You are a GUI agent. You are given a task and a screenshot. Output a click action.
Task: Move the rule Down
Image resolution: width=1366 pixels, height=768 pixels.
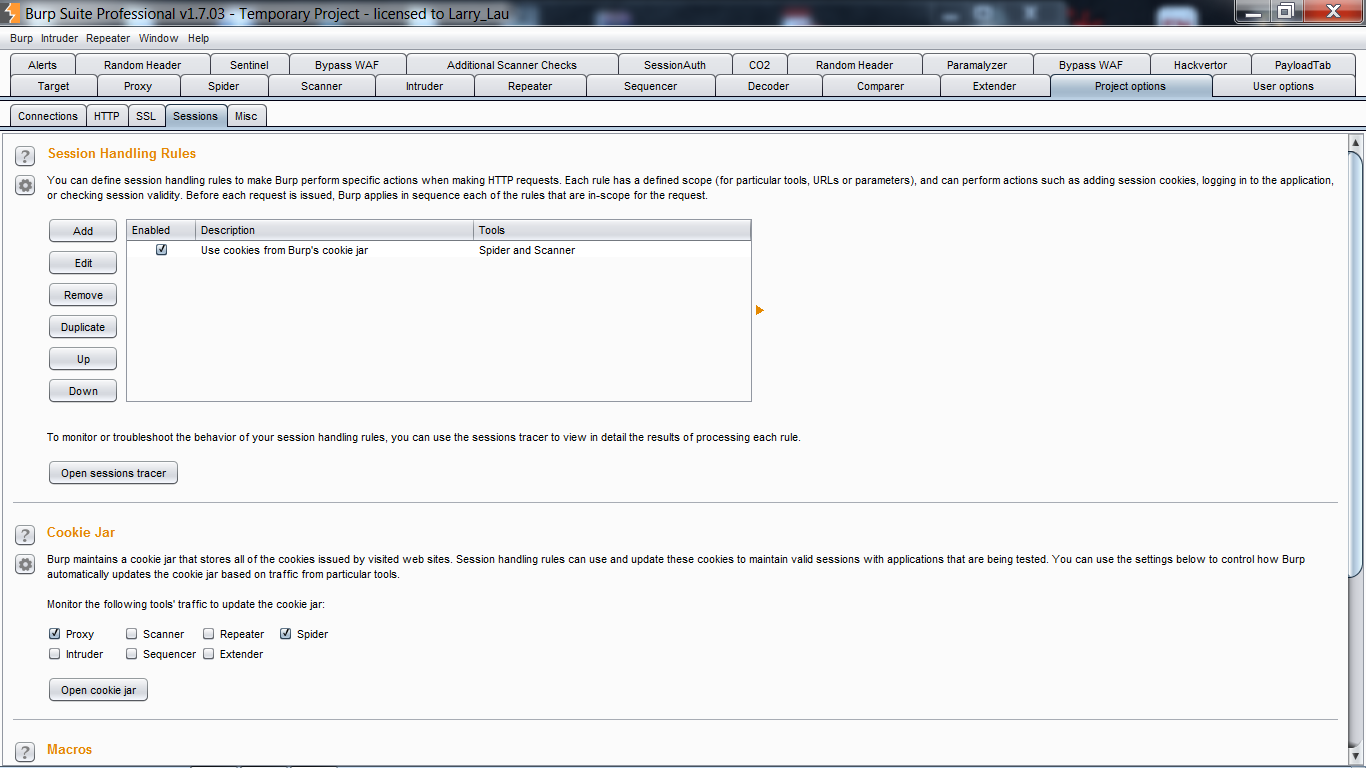(83, 391)
